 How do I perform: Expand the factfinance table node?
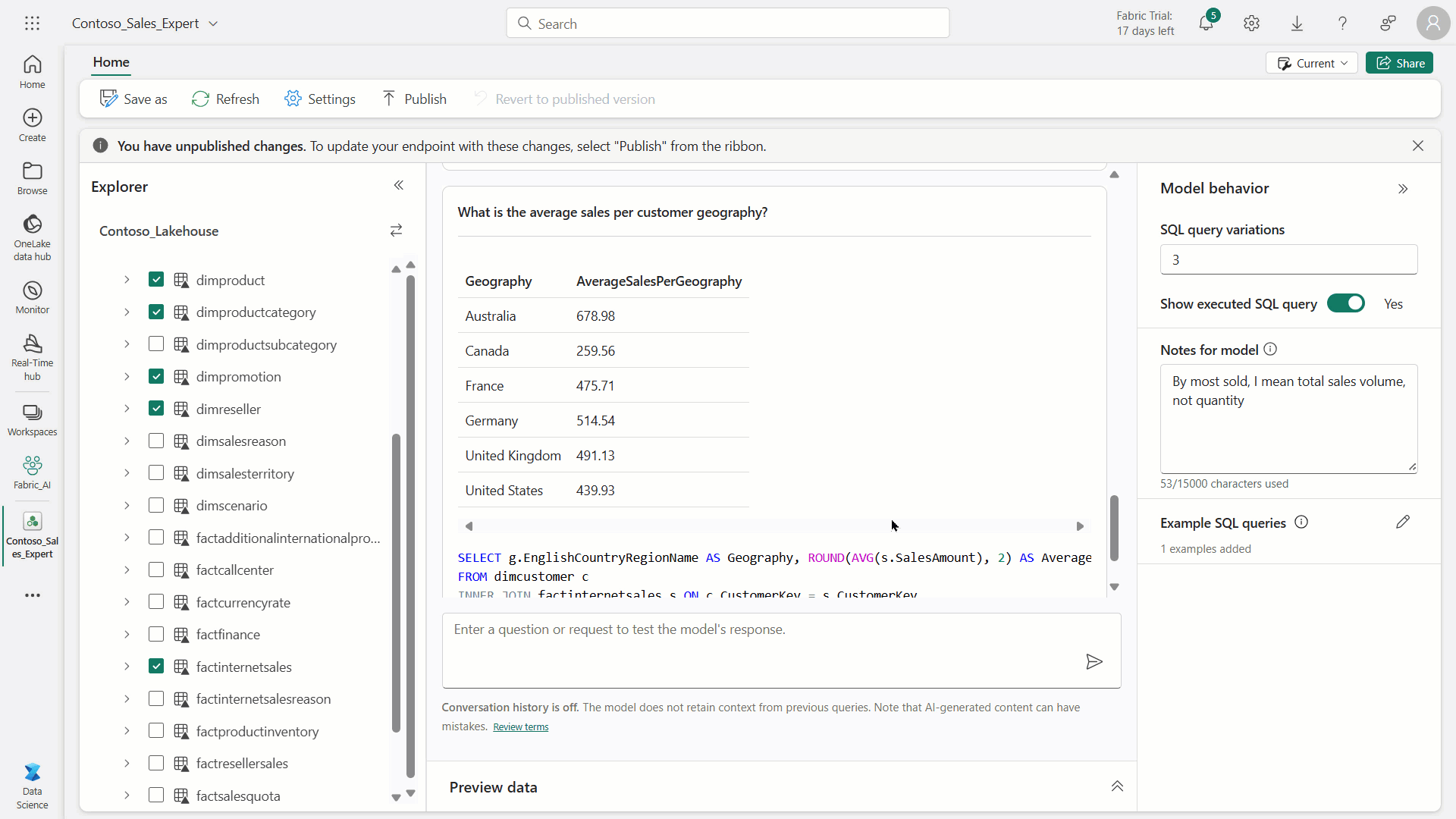coord(127,634)
